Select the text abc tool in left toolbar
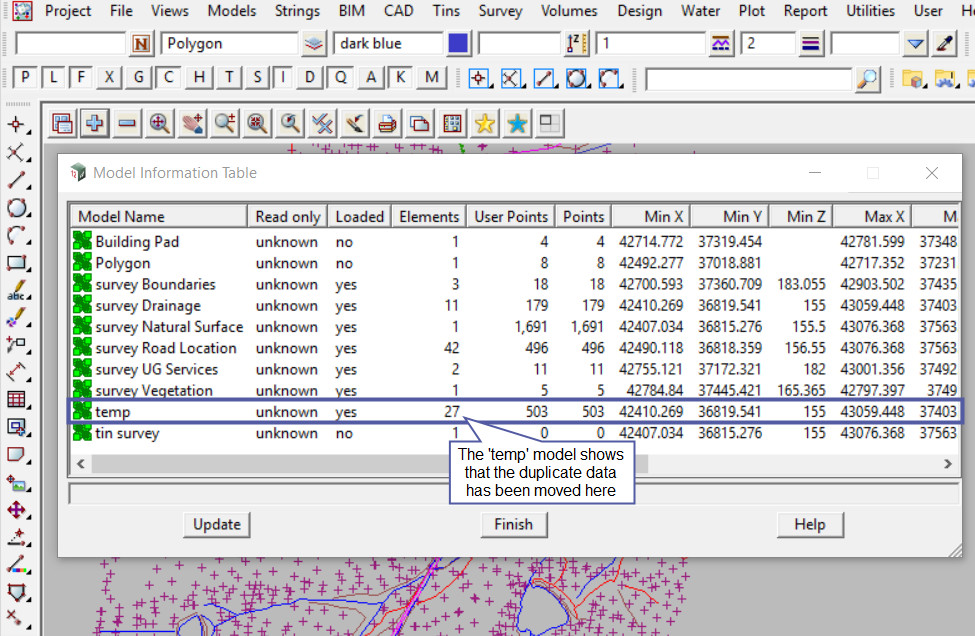975x636 pixels. (17, 292)
